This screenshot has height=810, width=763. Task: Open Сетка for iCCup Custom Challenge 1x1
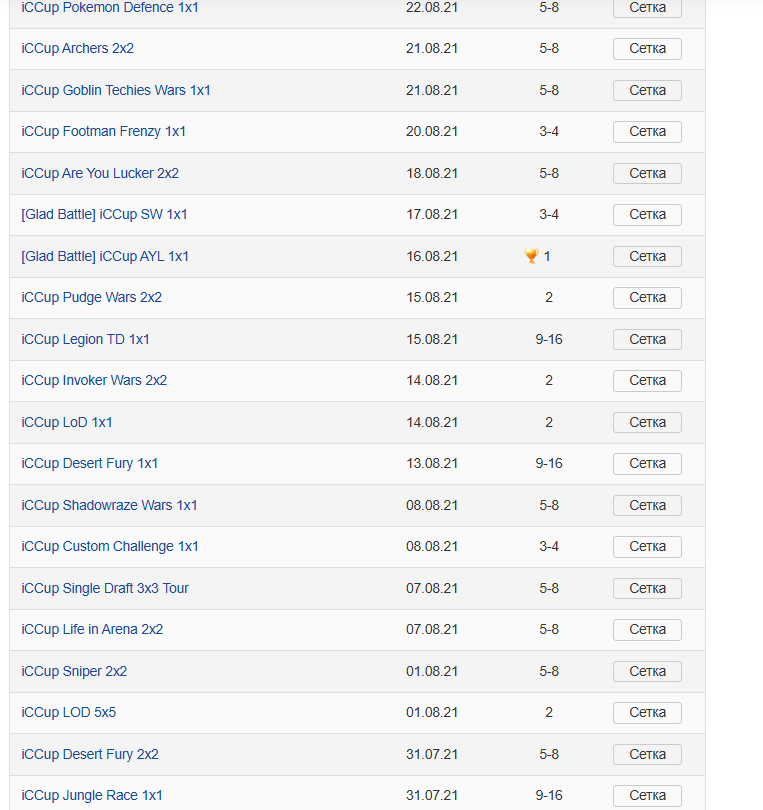tap(647, 547)
